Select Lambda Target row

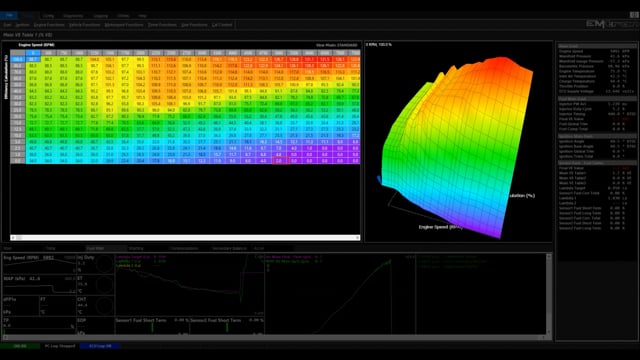click(x=596, y=188)
